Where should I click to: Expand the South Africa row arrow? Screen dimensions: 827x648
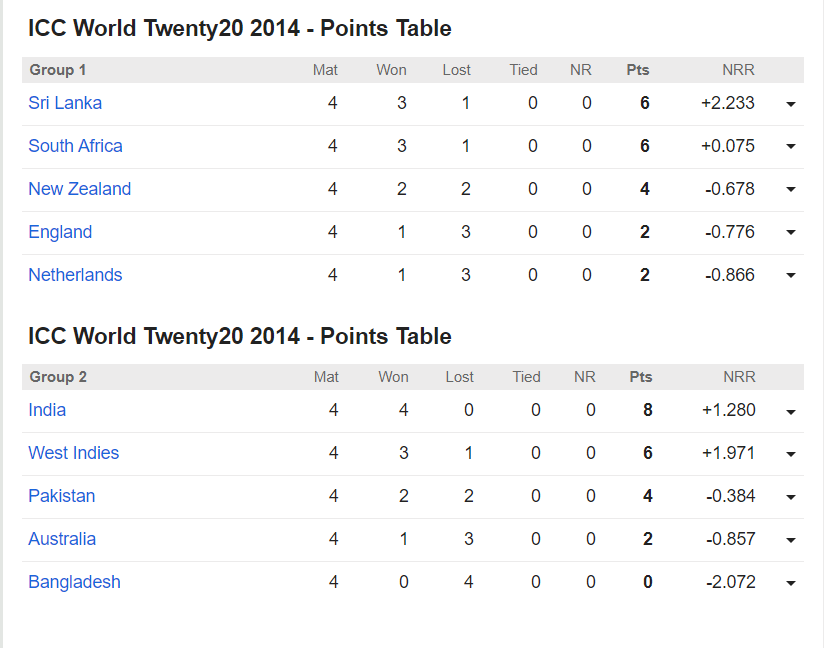pyautogui.click(x=790, y=147)
